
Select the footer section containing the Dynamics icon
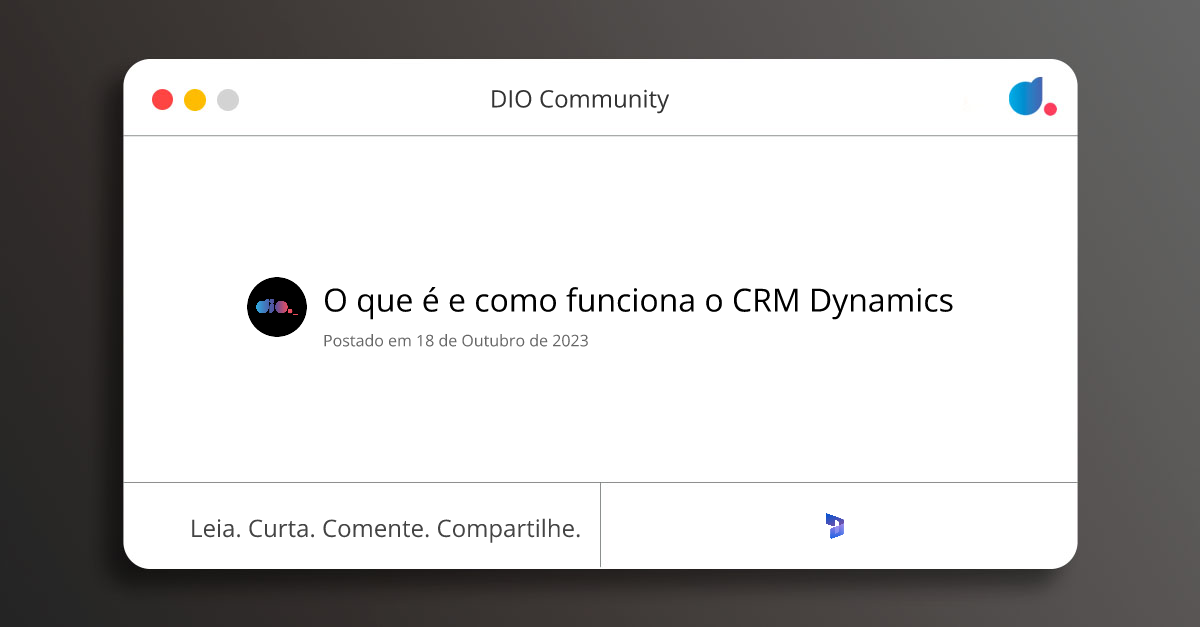[838, 525]
